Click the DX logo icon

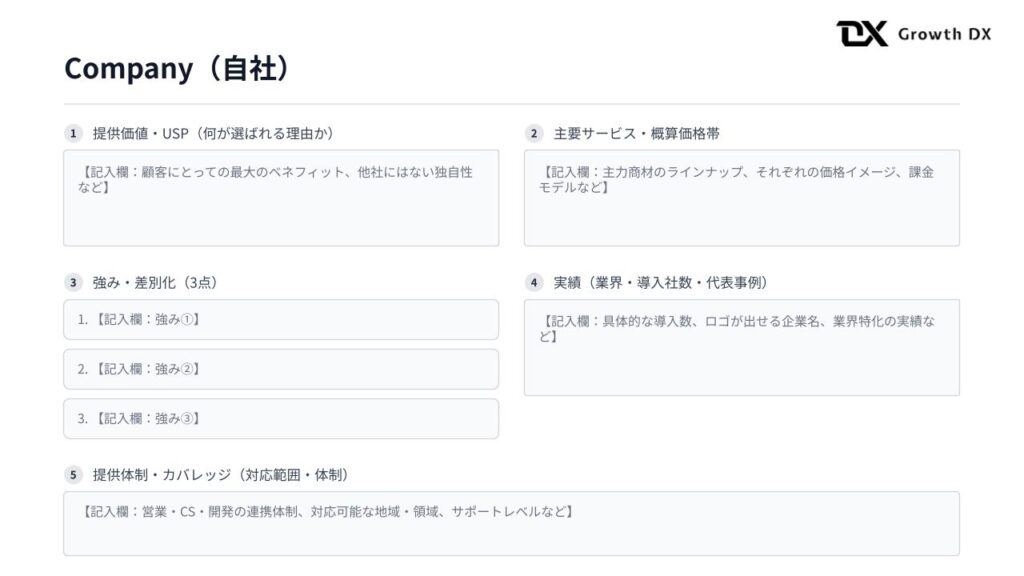(862, 34)
